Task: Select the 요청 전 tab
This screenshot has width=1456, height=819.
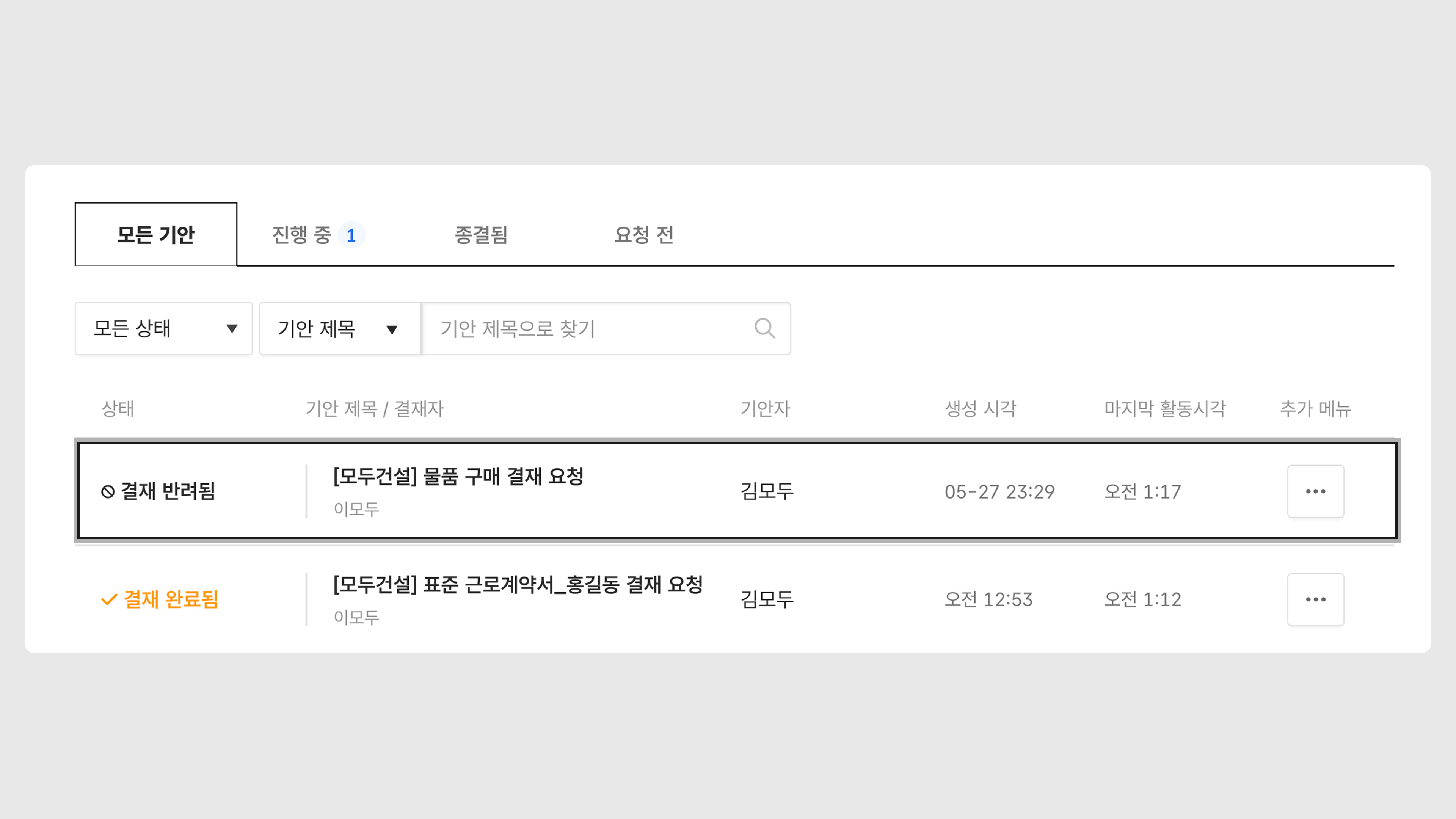Action: 644,235
